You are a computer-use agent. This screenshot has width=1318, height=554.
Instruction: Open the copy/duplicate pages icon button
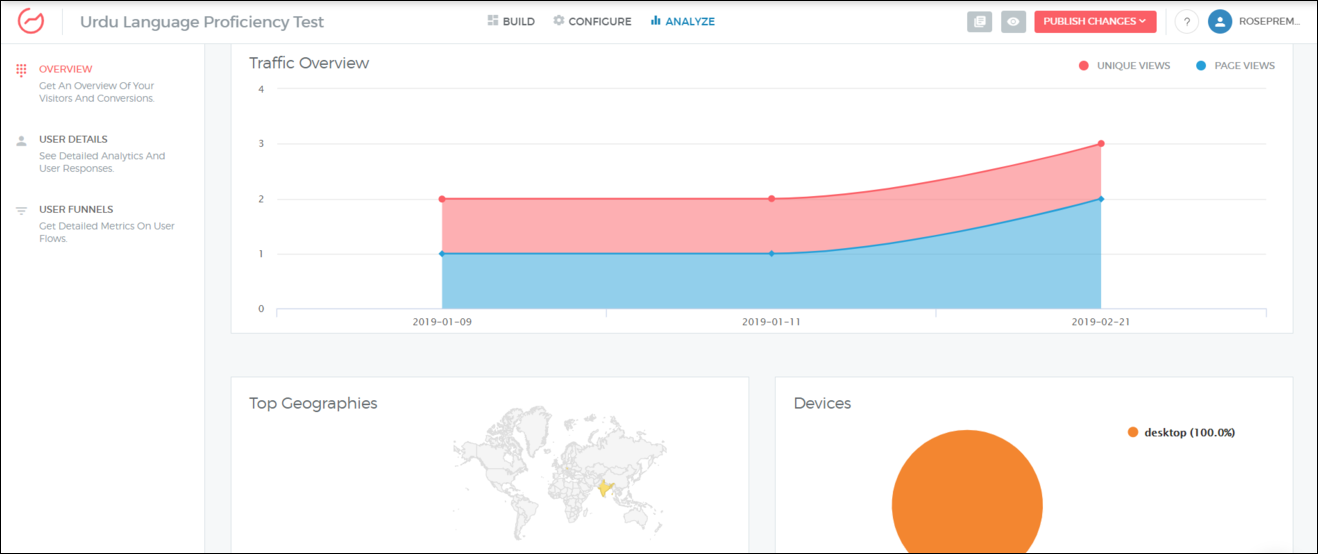[x=979, y=21]
